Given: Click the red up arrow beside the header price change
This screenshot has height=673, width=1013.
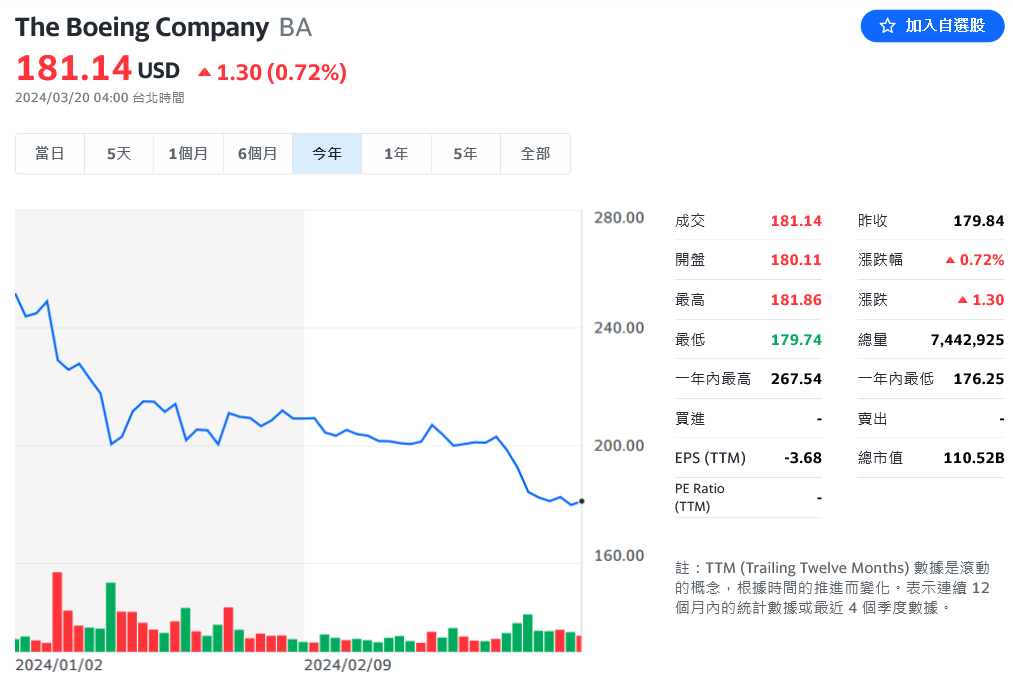Looking at the screenshot, I should (204, 72).
